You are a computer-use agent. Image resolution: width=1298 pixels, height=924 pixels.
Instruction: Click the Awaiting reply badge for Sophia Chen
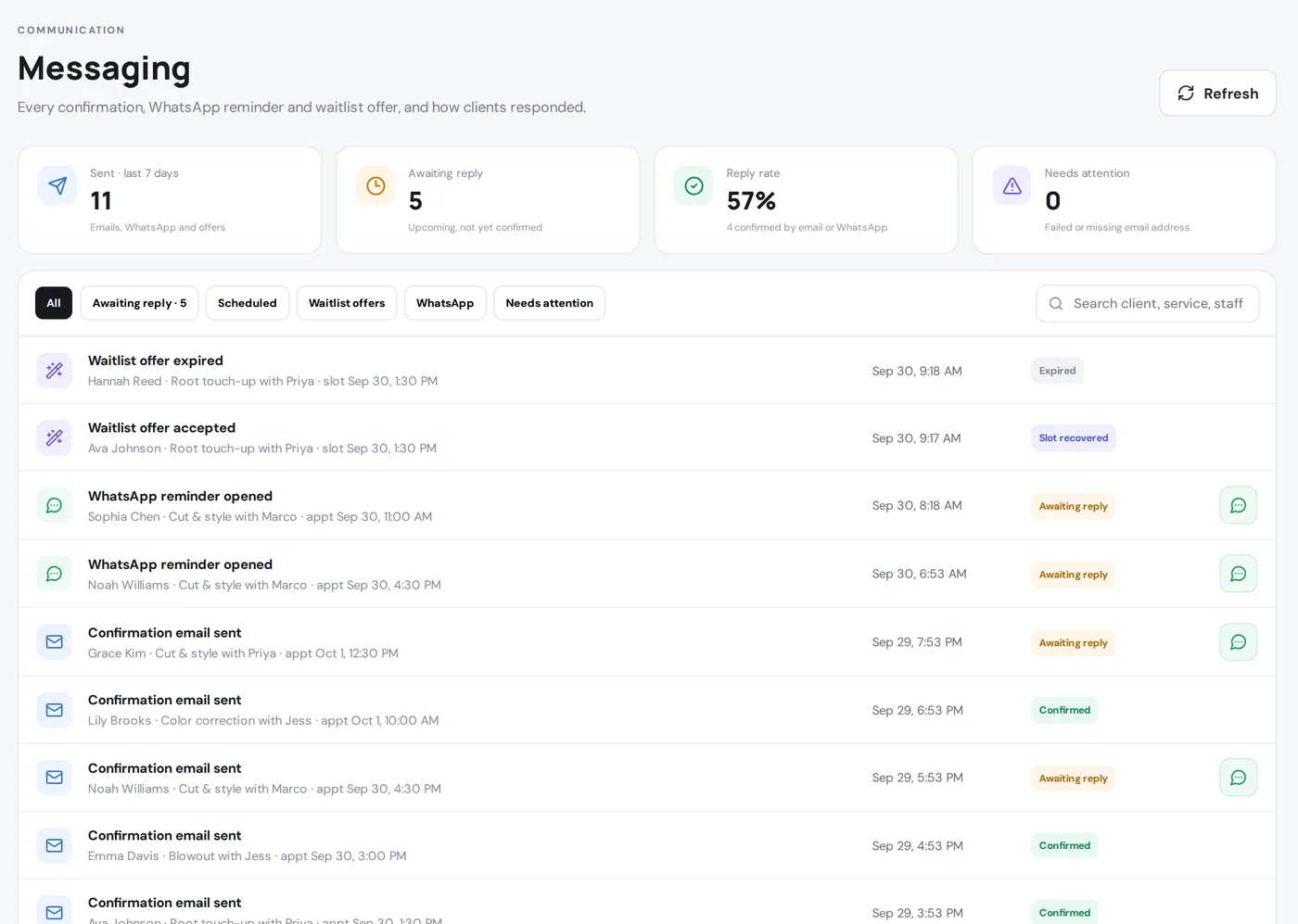coord(1074,506)
